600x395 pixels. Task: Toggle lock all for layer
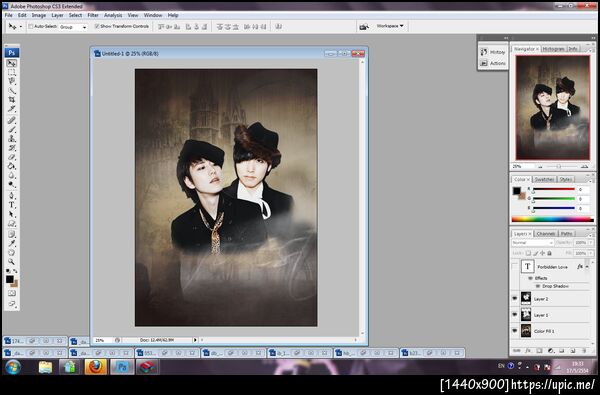(549, 253)
